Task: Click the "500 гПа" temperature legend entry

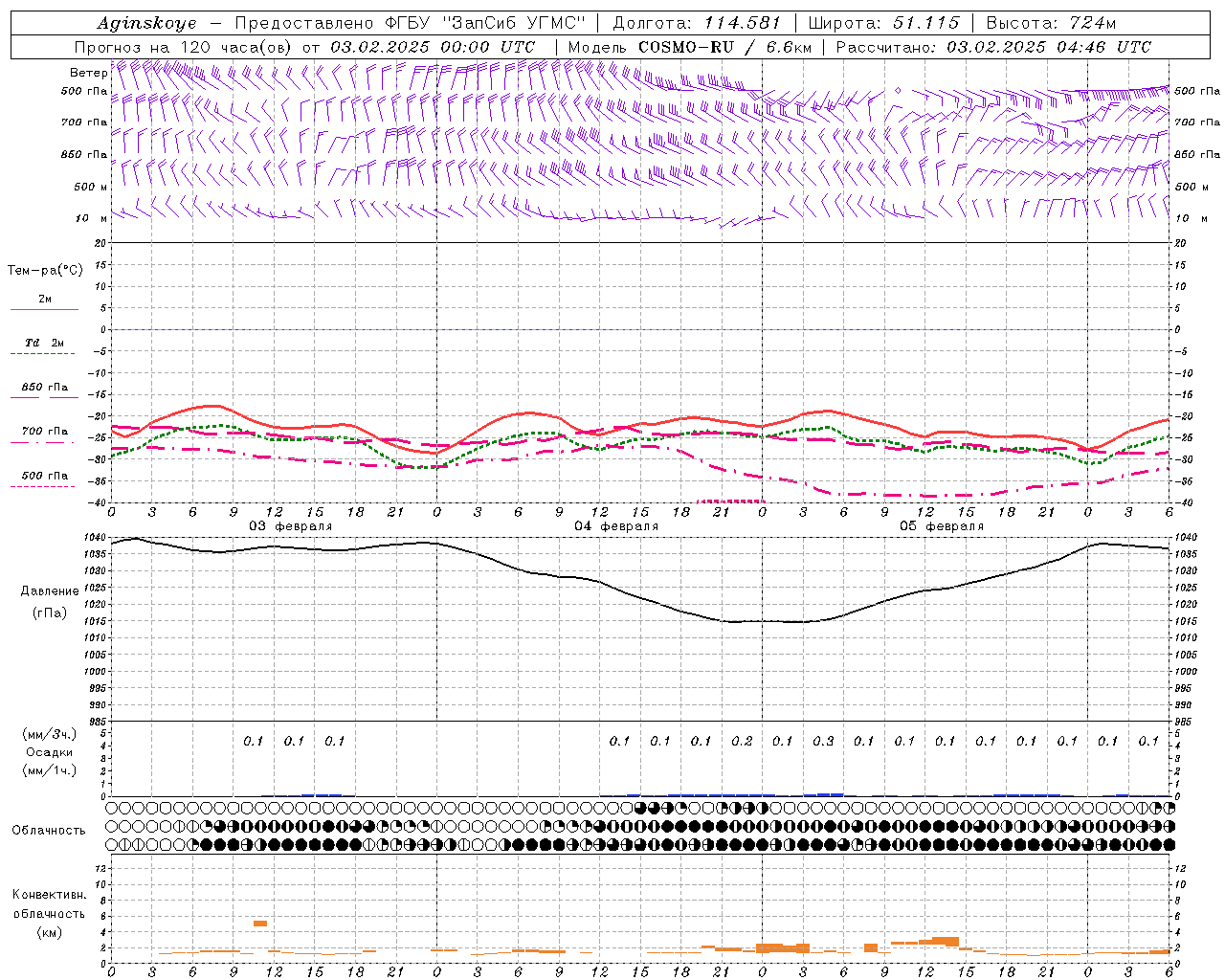Action: 44,476
